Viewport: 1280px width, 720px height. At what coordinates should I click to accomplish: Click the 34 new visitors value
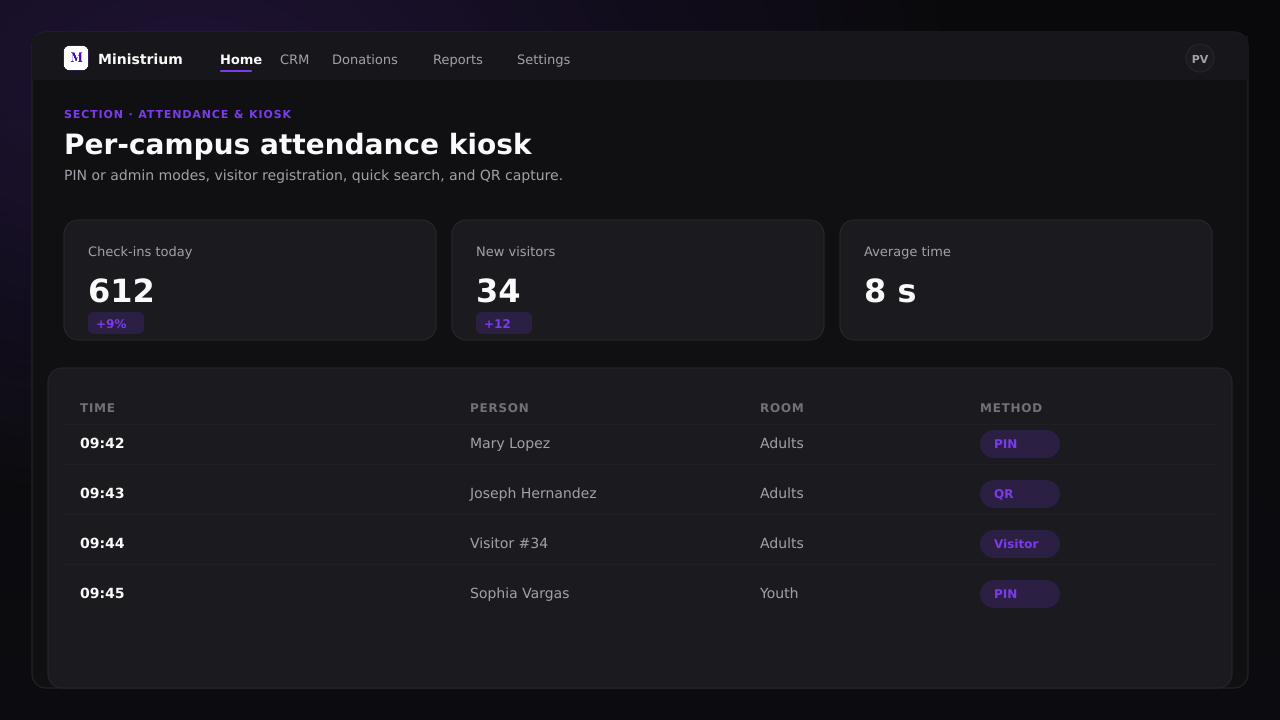498,291
